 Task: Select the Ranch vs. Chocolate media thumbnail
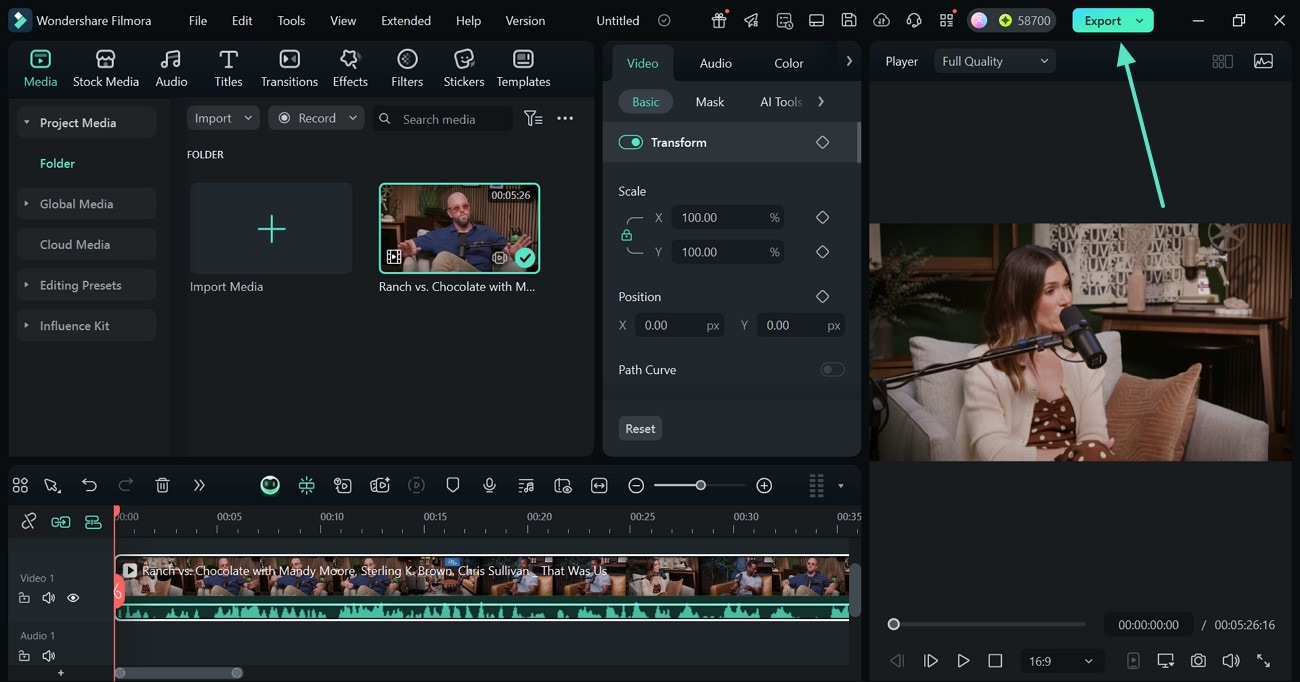(459, 228)
